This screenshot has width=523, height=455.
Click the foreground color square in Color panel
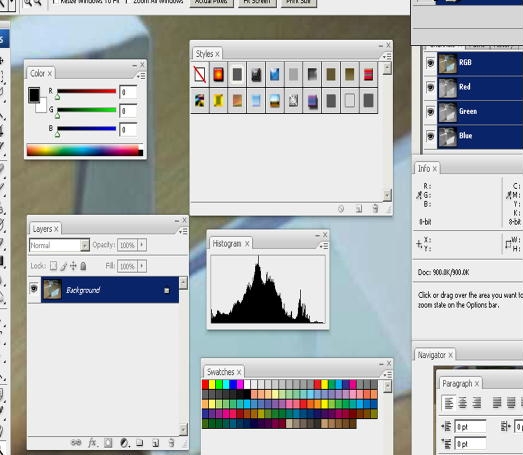click(x=34, y=94)
